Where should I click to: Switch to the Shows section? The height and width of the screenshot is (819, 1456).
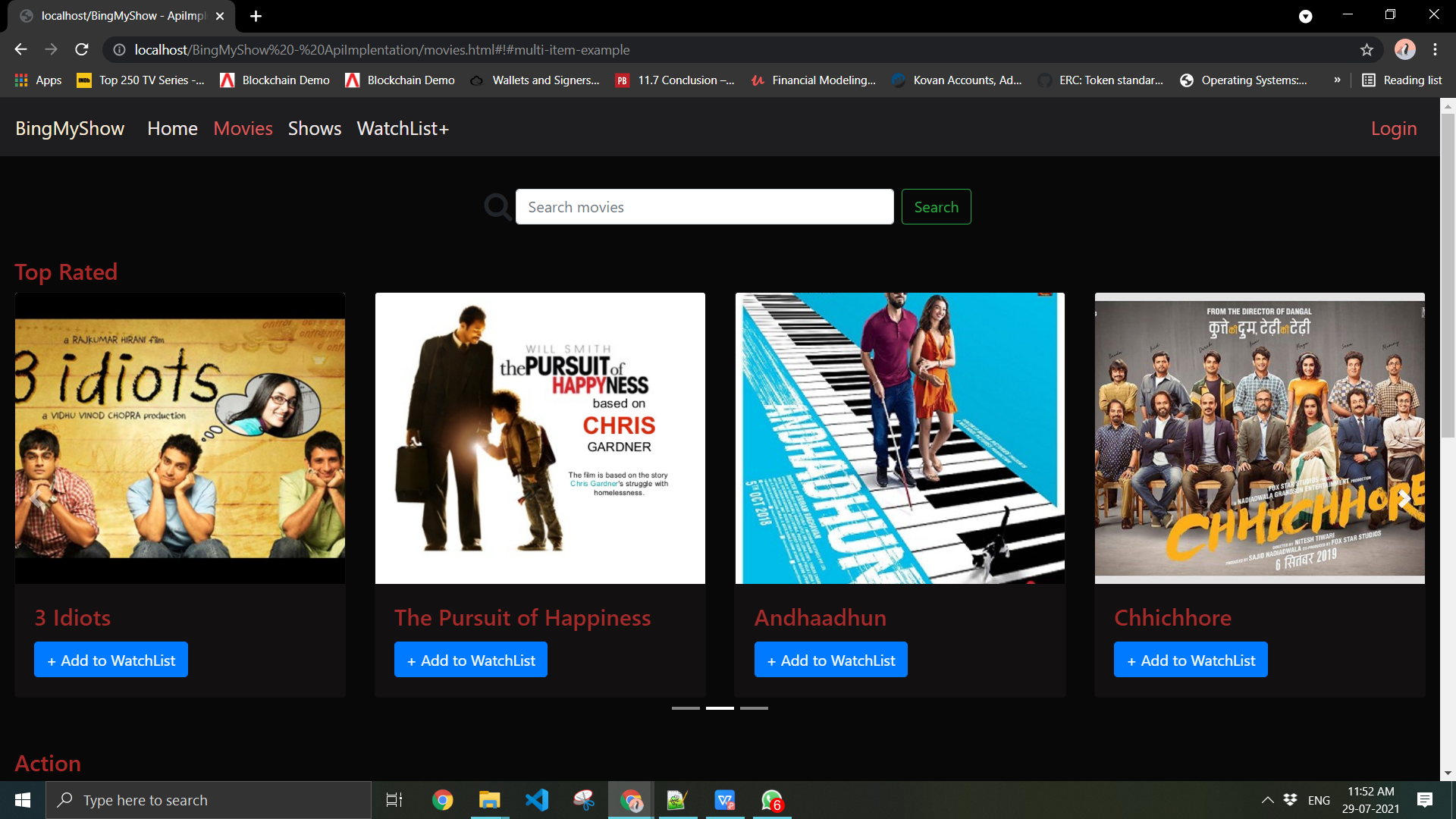(x=314, y=128)
